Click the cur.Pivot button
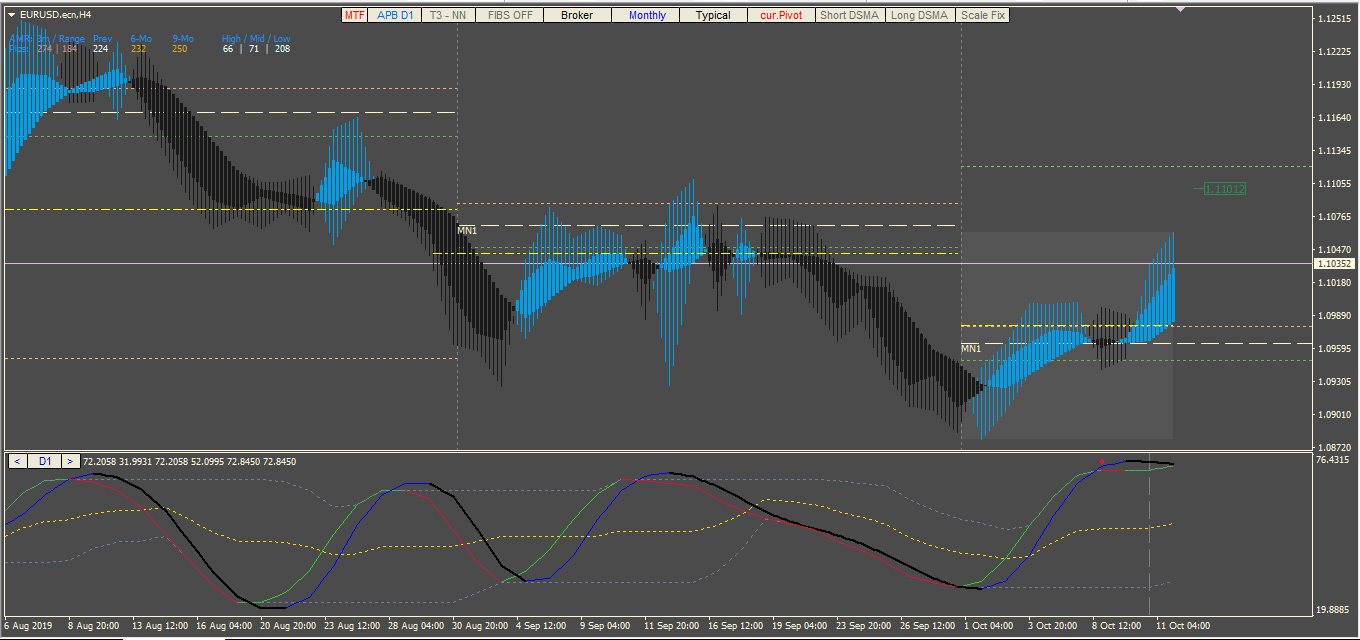The height and width of the screenshot is (640, 1360). pyautogui.click(x=781, y=15)
